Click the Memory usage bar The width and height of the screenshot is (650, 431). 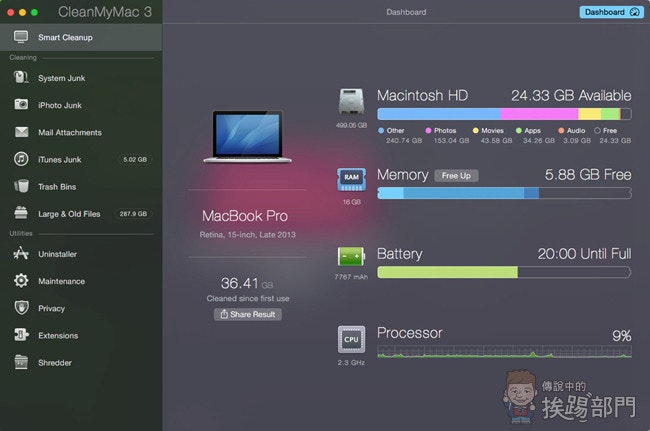pyautogui.click(x=504, y=193)
